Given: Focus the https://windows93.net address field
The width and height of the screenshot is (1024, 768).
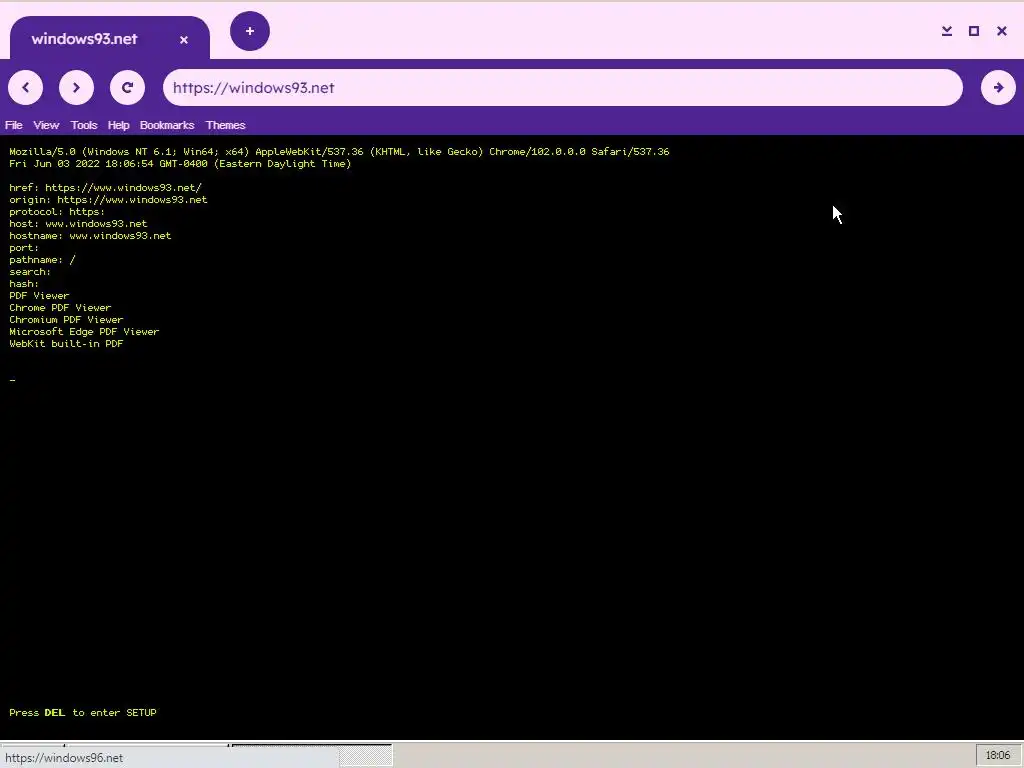Looking at the screenshot, I should pyautogui.click(x=562, y=88).
